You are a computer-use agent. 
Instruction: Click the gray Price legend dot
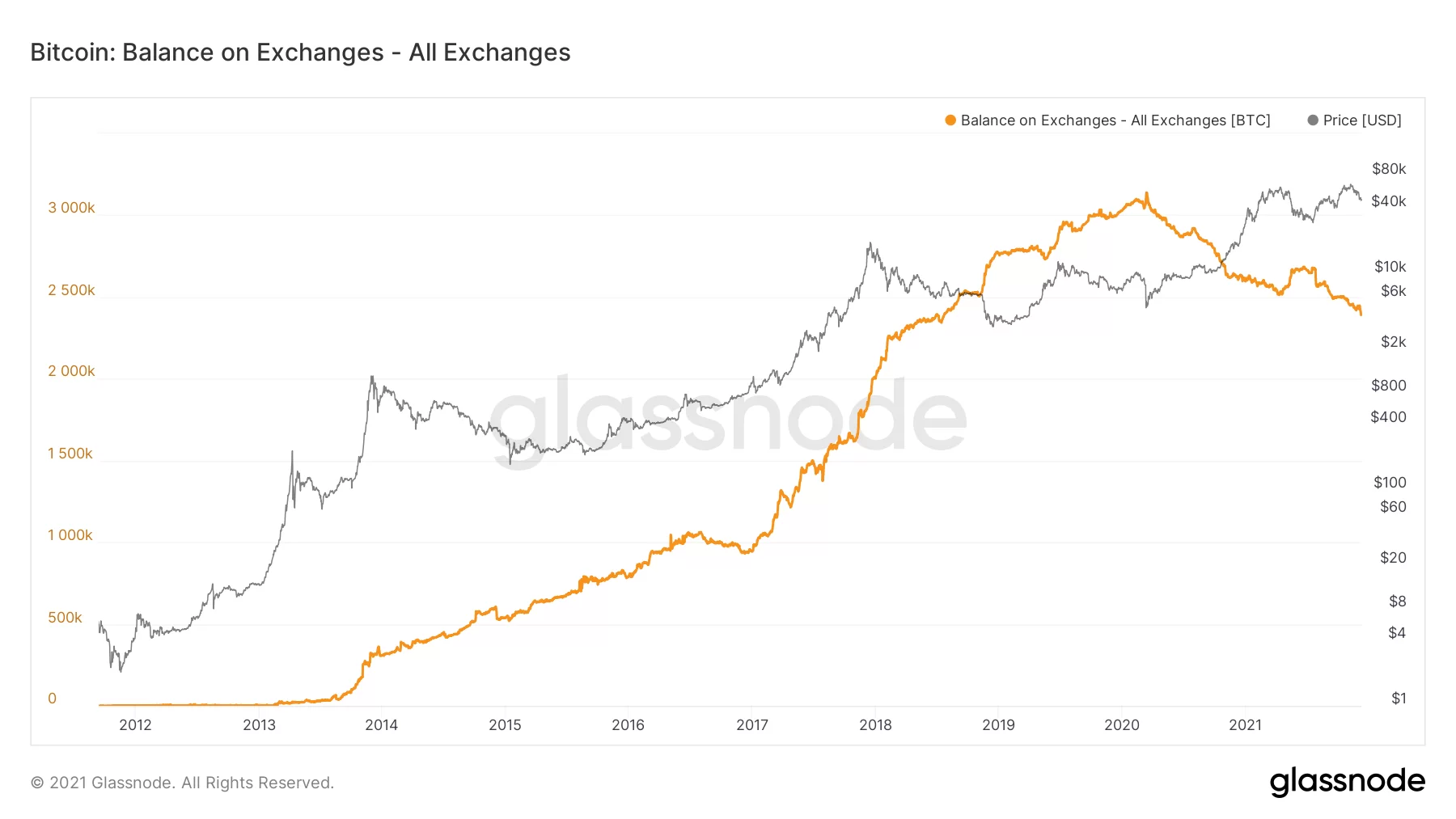pos(1313,120)
